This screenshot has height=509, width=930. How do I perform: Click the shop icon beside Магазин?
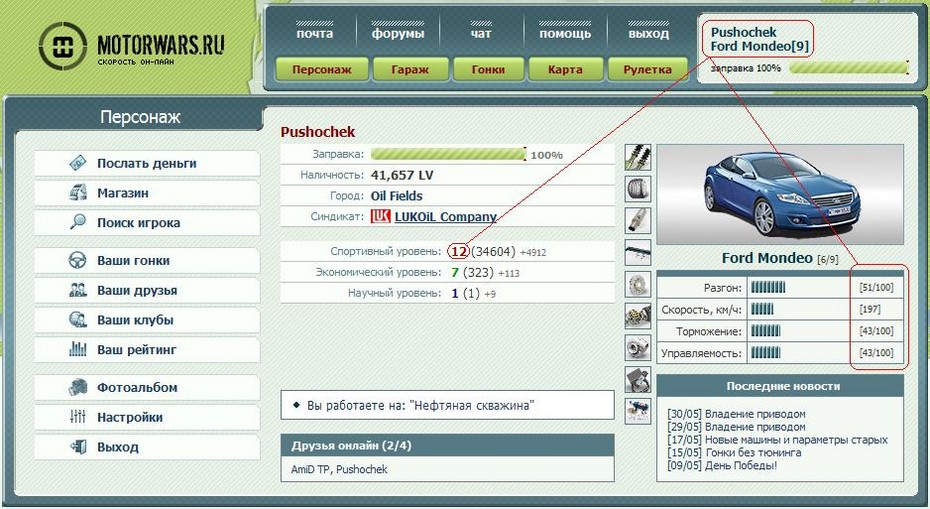point(78,193)
